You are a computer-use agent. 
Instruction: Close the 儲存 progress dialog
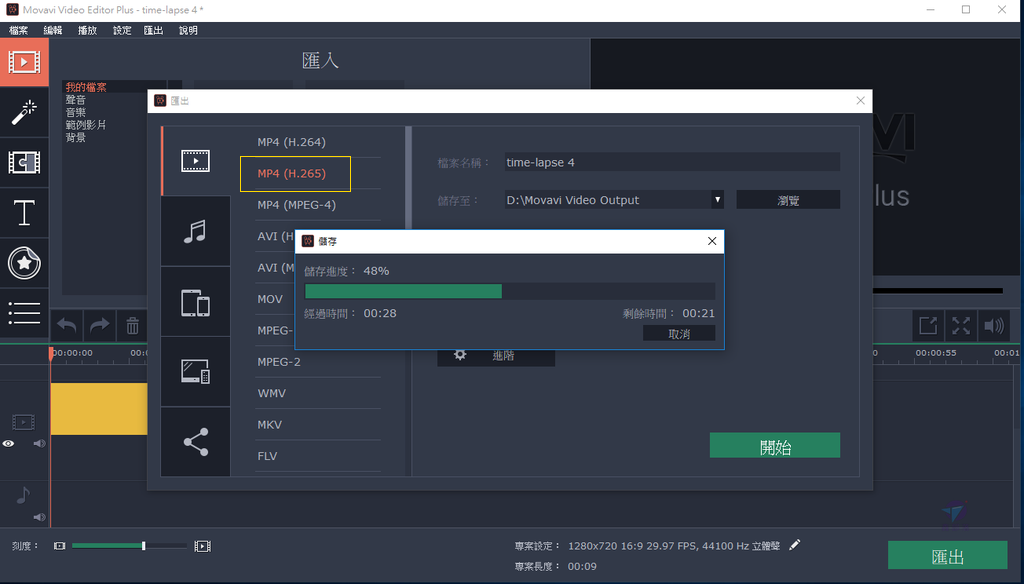coord(712,241)
